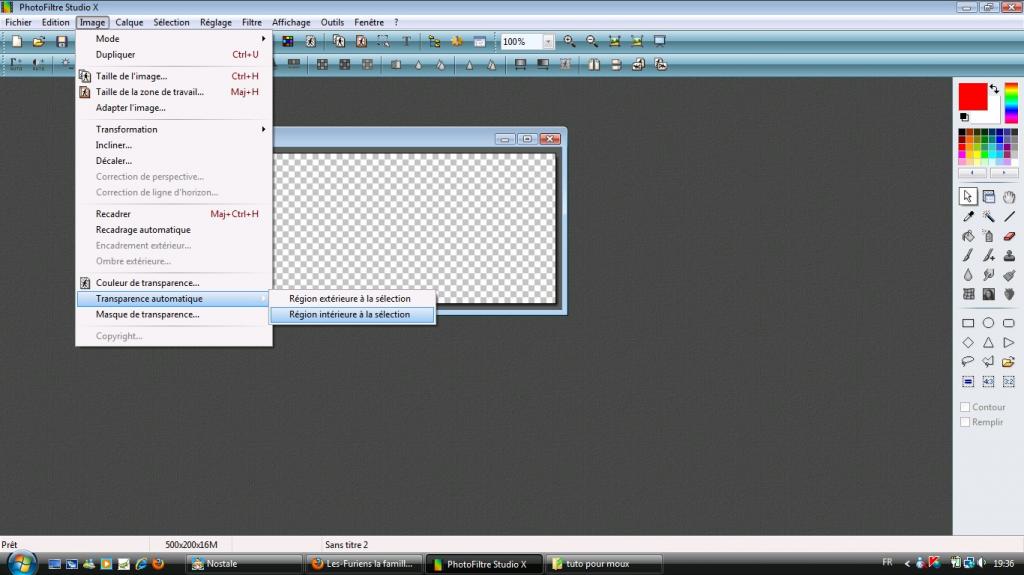
Task: Open the image explorer tree icon
Action: pyautogui.click(x=434, y=41)
